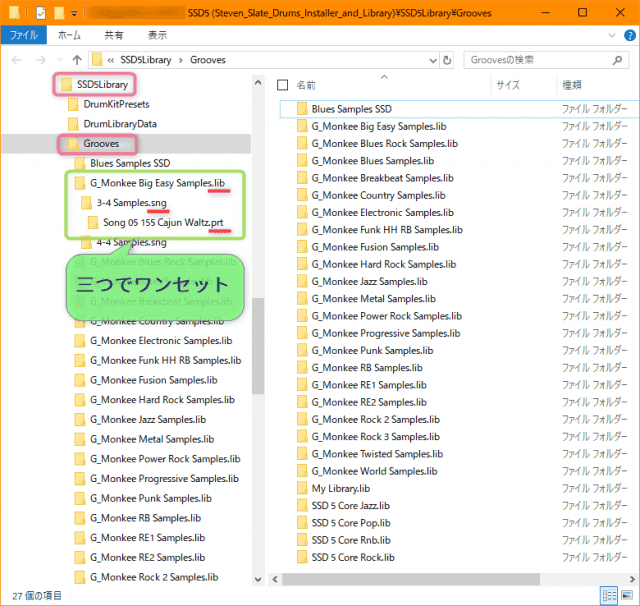Go up one folder level arrow
The width and height of the screenshot is (640, 606).
tap(77, 60)
